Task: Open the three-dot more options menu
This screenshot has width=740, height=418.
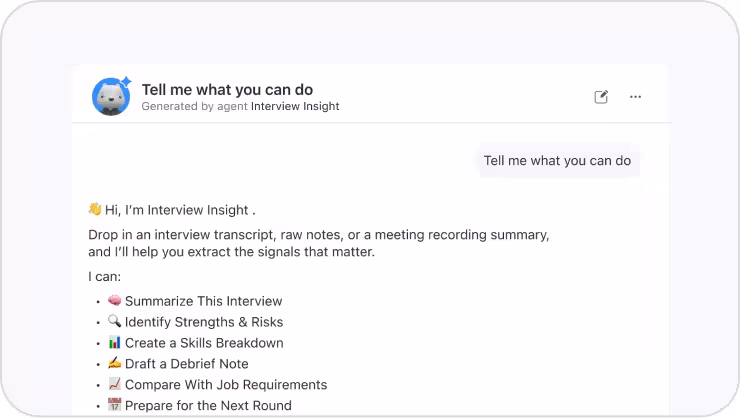Action: pyautogui.click(x=635, y=97)
